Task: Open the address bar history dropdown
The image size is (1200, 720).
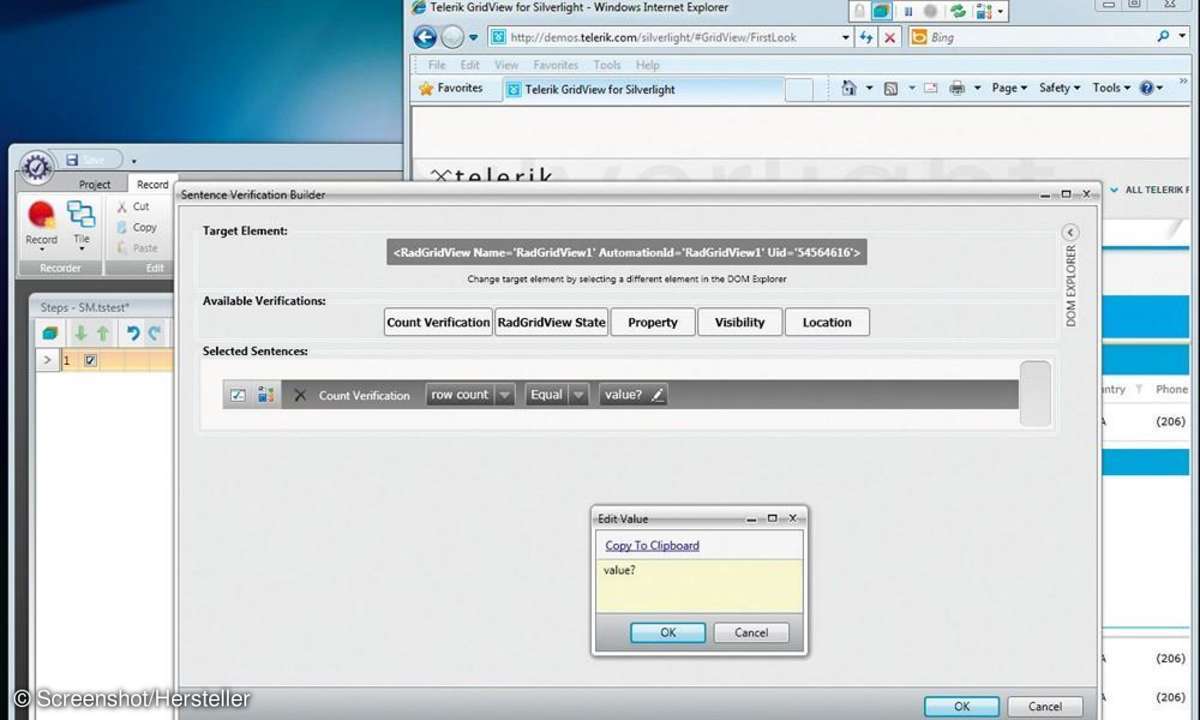Action: coord(845,38)
